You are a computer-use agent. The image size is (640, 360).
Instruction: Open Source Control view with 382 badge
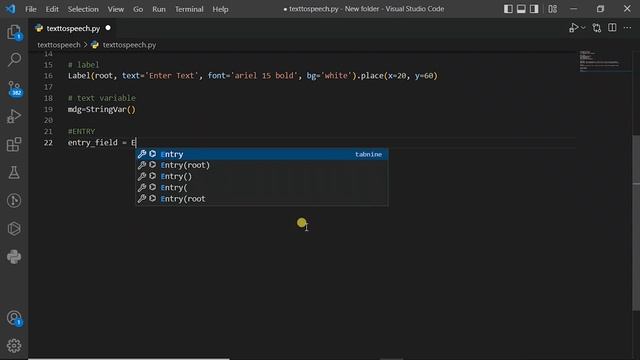tap(15, 88)
